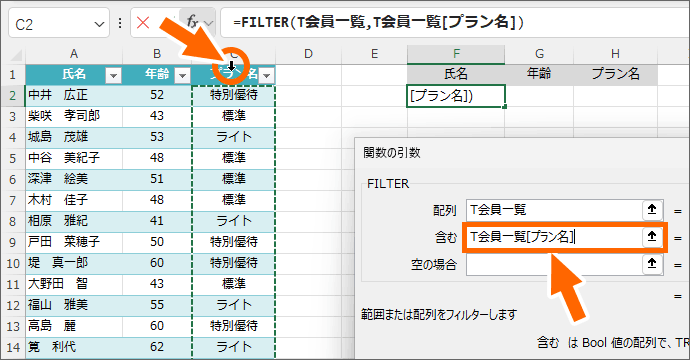This screenshot has height=360, width=690.
Task: Click age cell 41 in row 8
Action: [x=157, y=221]
